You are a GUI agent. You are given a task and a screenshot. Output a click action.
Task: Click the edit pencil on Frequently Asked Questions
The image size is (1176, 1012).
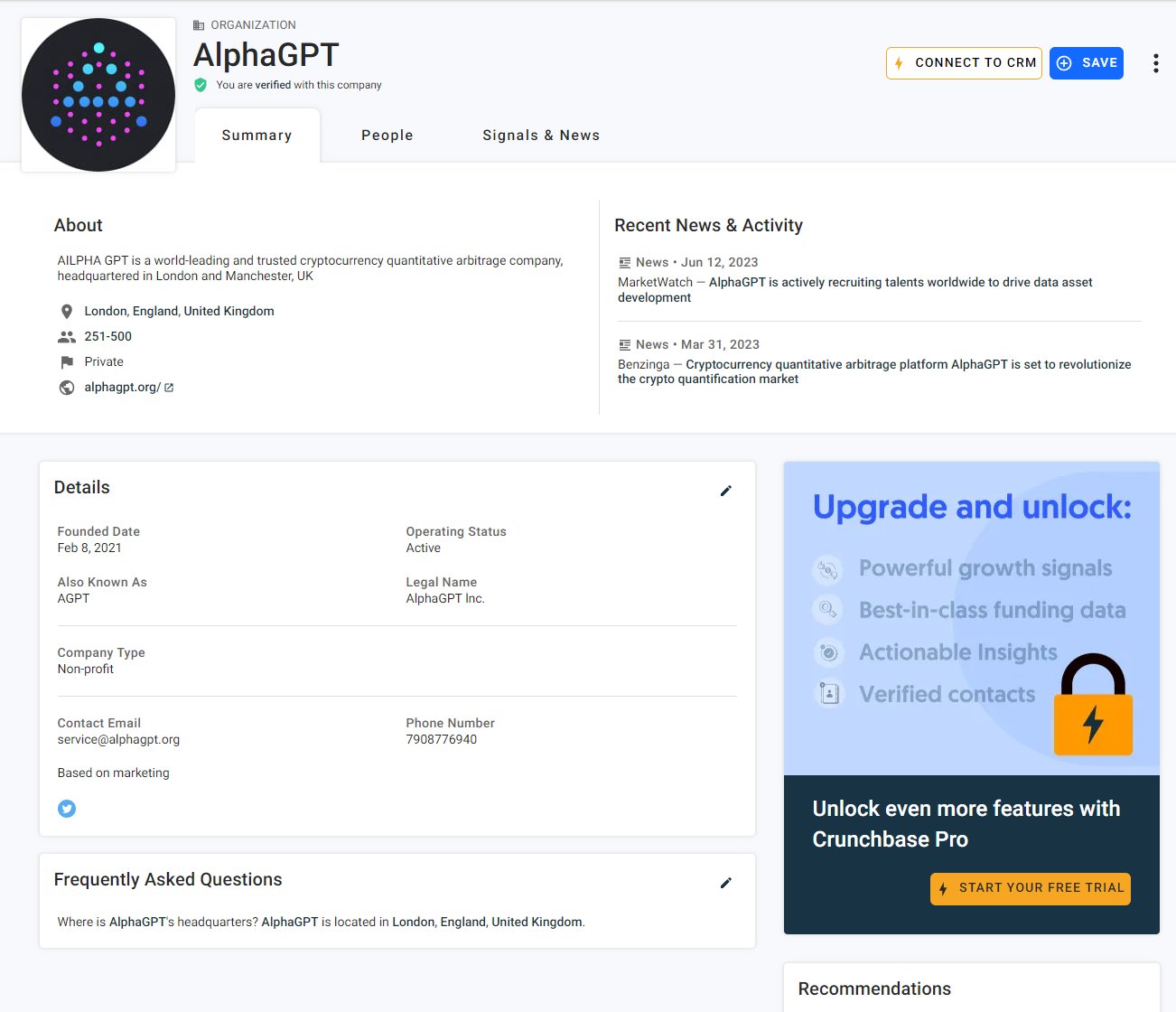coord(725,883)
